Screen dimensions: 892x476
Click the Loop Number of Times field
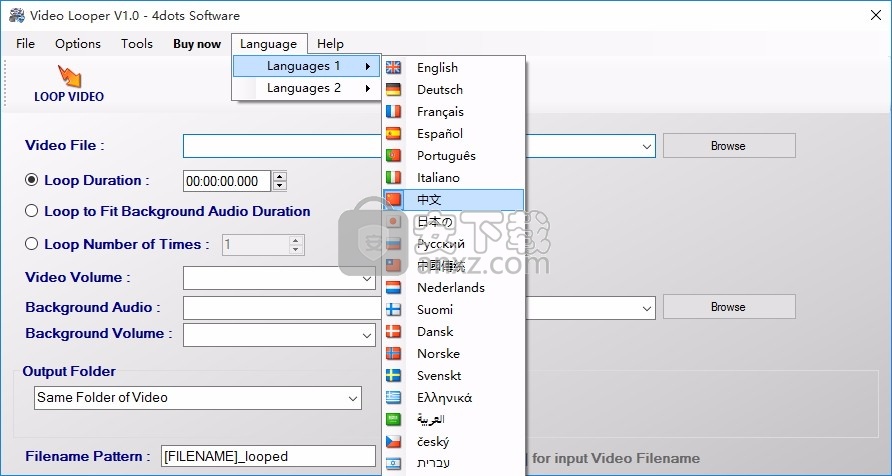tap(255, 245)
